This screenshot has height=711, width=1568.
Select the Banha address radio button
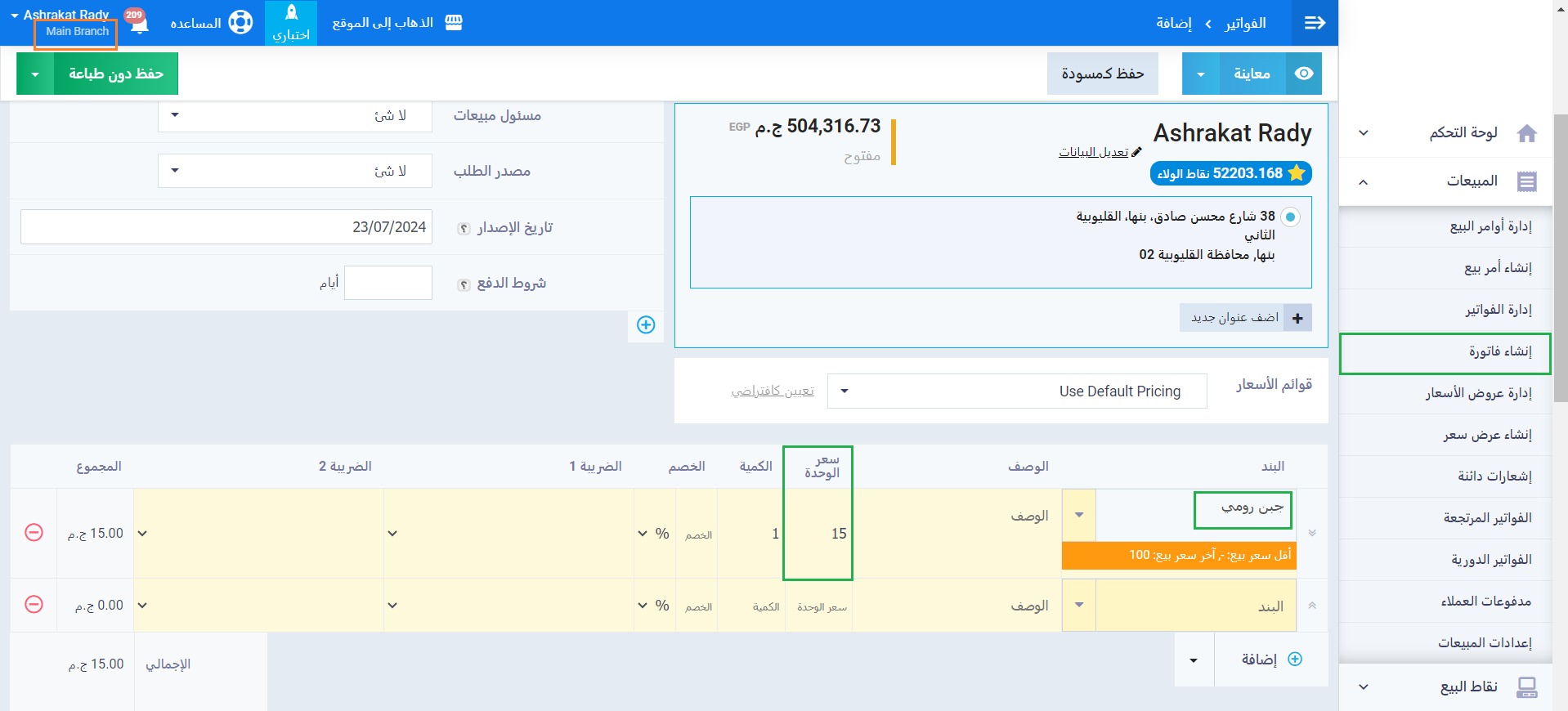tap(1290, 217)
